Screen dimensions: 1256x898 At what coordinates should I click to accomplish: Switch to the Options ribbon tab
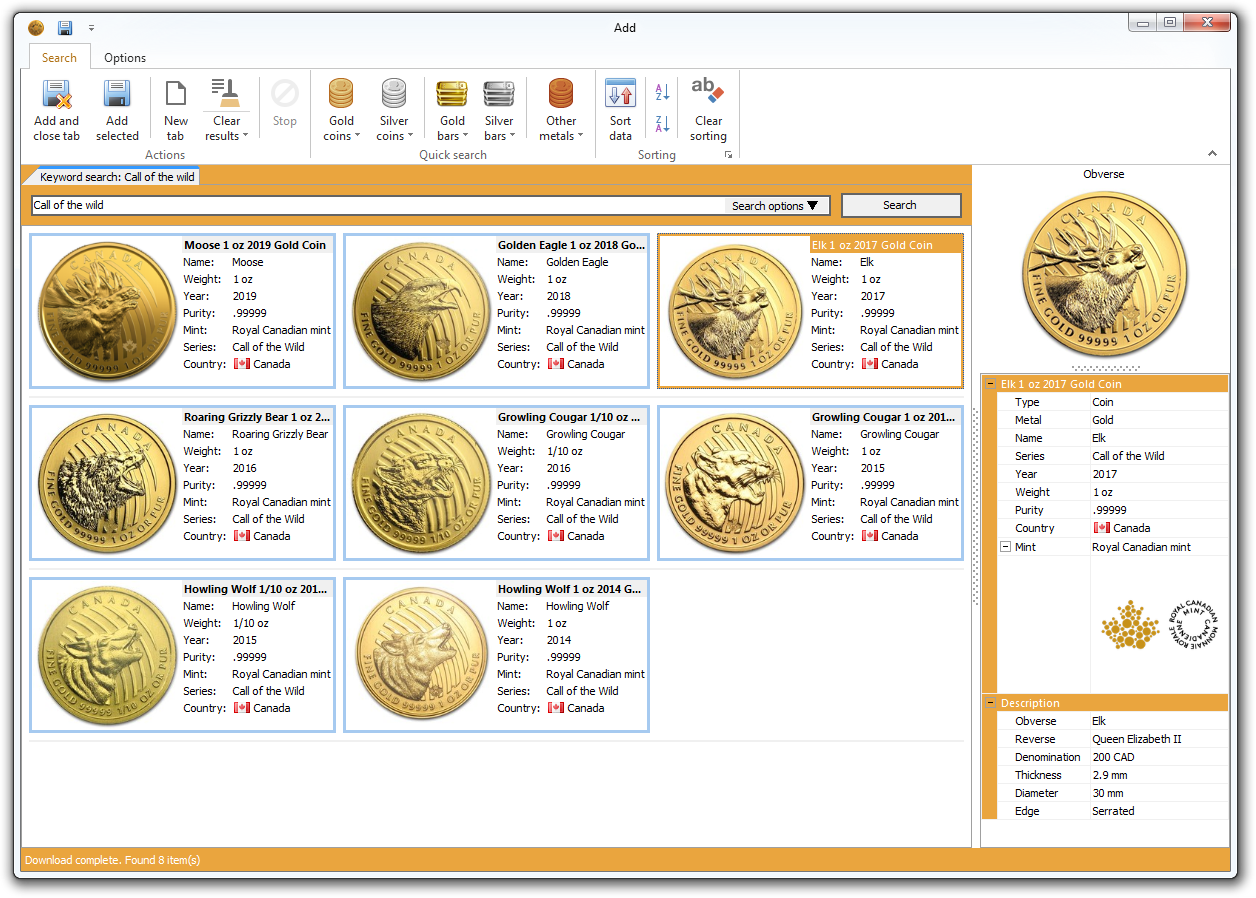[x=125, y=58]
